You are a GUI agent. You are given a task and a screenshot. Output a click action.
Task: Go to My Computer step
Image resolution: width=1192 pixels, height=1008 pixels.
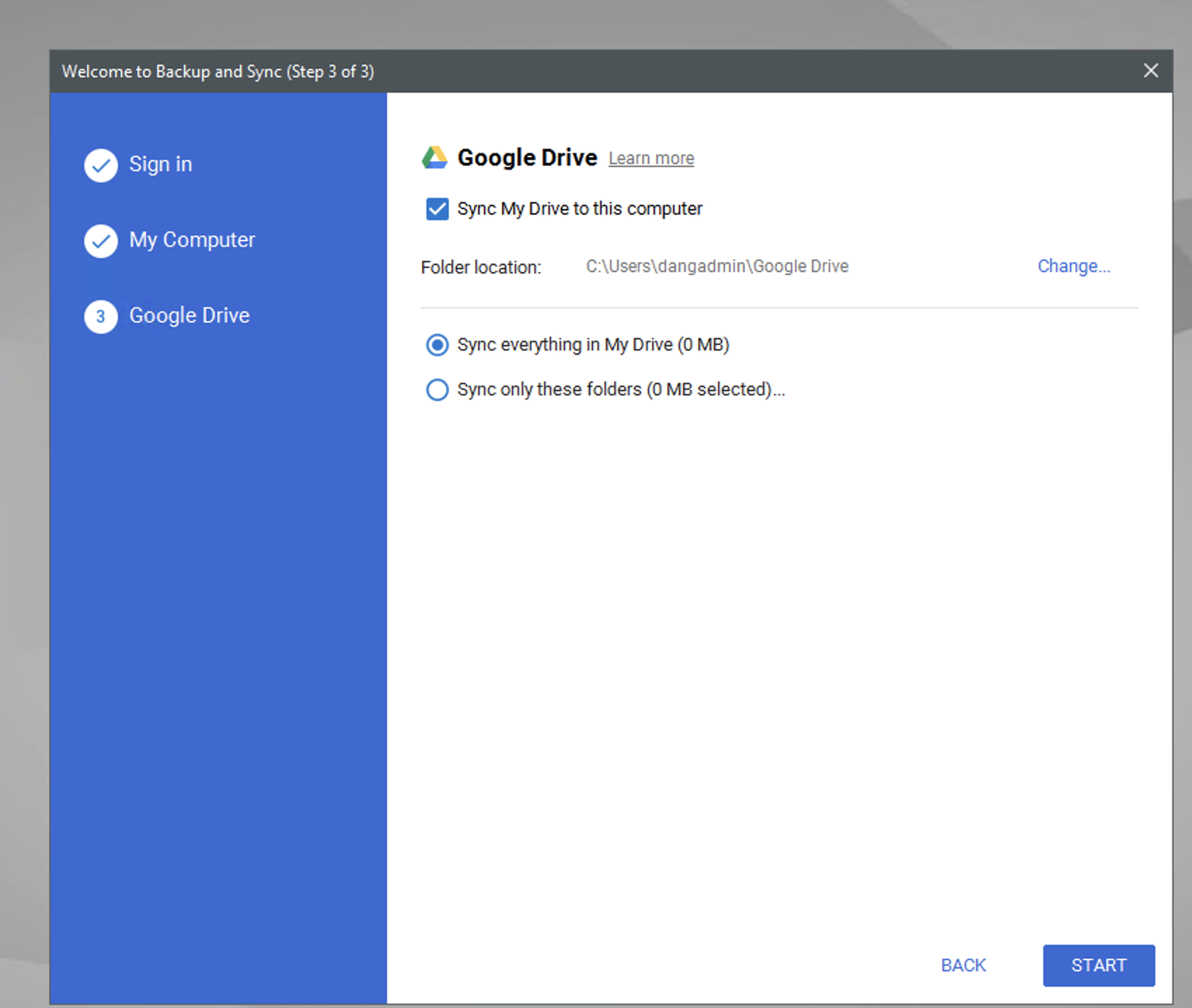click(192, 240)
